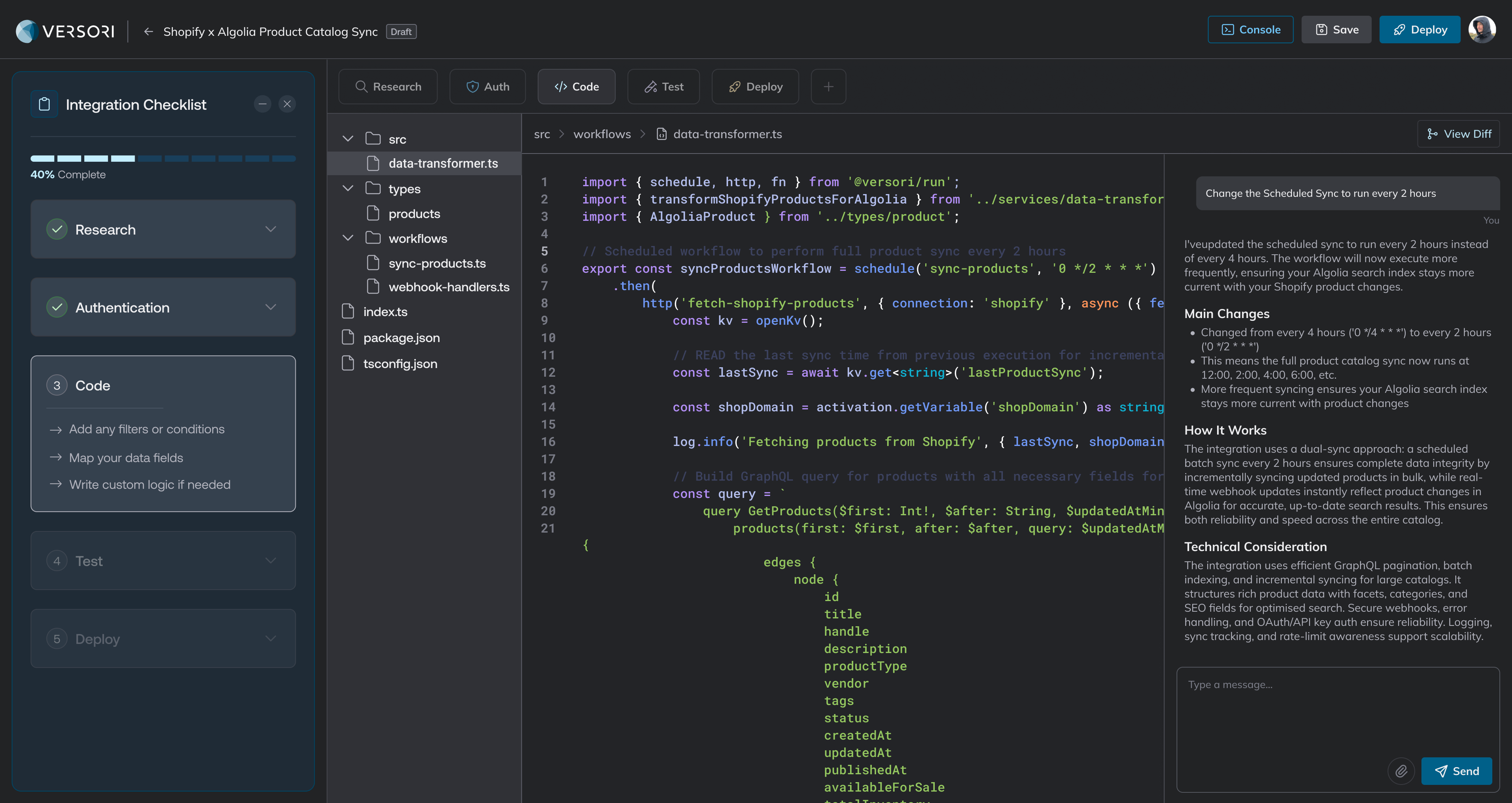This screenshot has width=1512, height=803.
Task: Click the step 5 Deploy number badge
Action: point(57,638)
